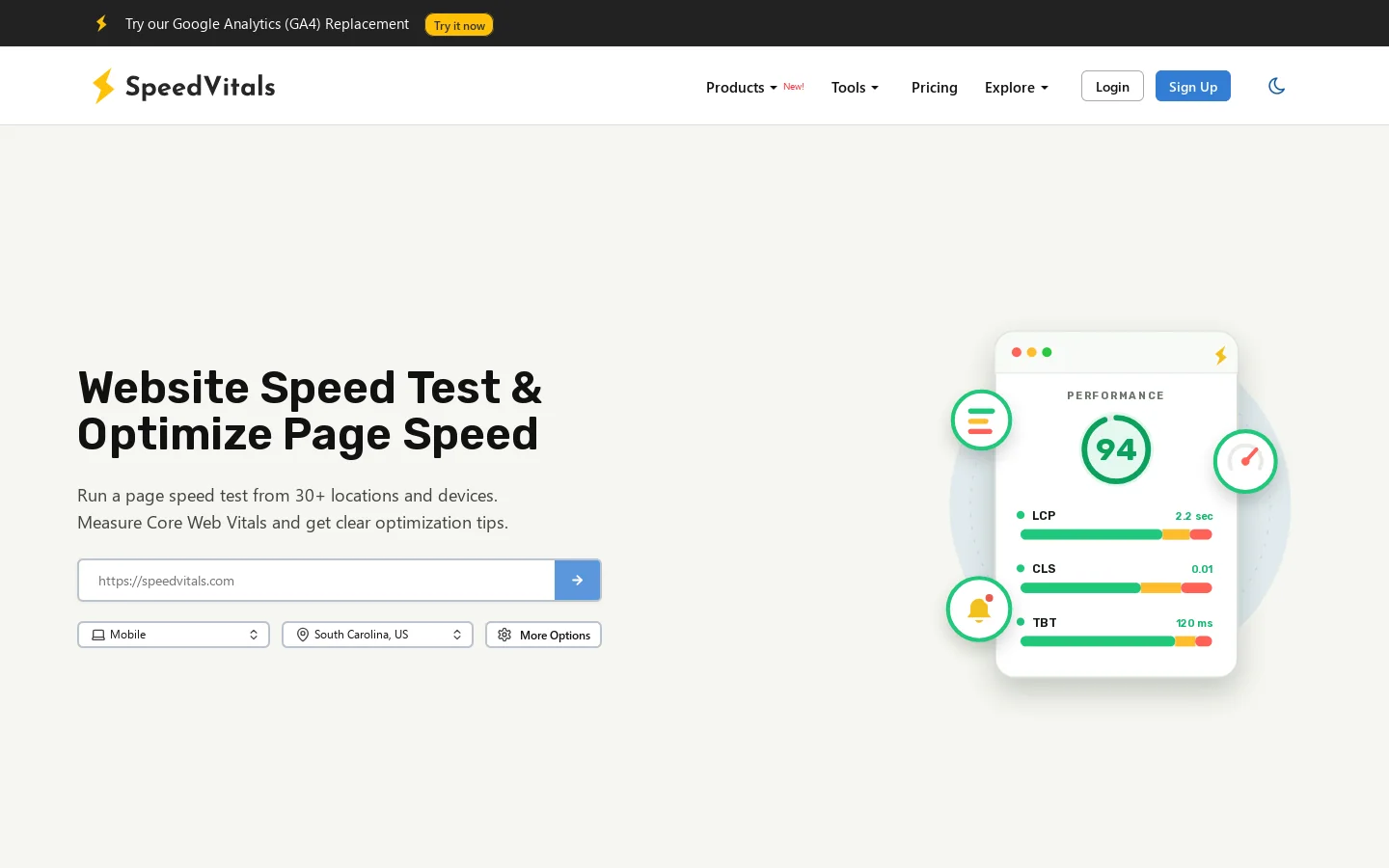This screenshot has width=1389, height=868.
Task: Toggle dark mode with the moon icon
Action: coord(1276,86)
